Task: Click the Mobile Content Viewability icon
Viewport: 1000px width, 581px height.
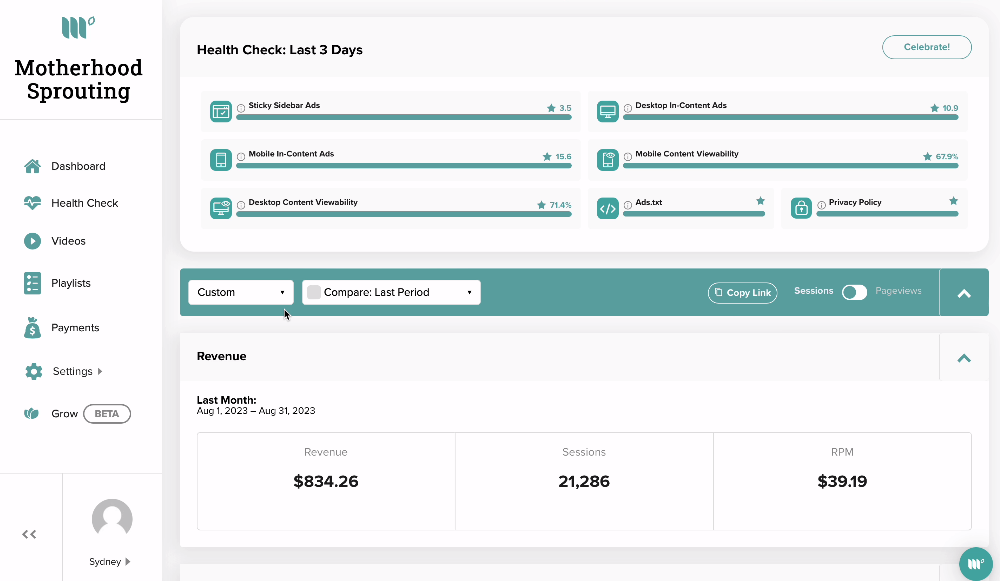Action: 608,159
